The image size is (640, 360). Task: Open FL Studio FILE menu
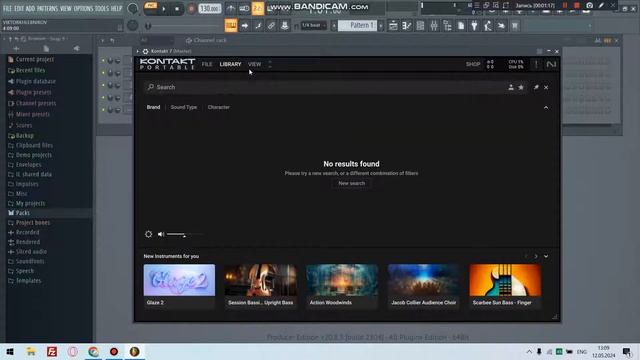pyautogui.click(x=7, y=8)
